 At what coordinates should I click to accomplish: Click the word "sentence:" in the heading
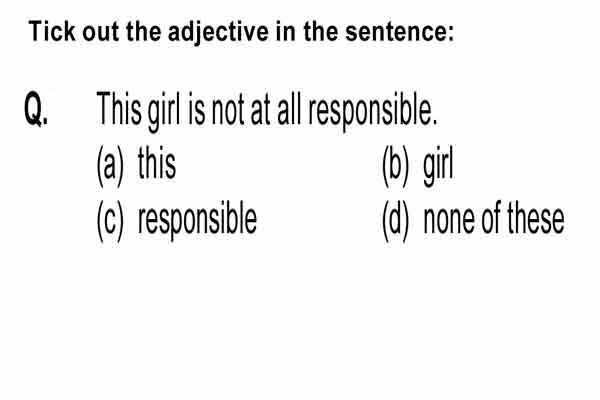(399, 31)
